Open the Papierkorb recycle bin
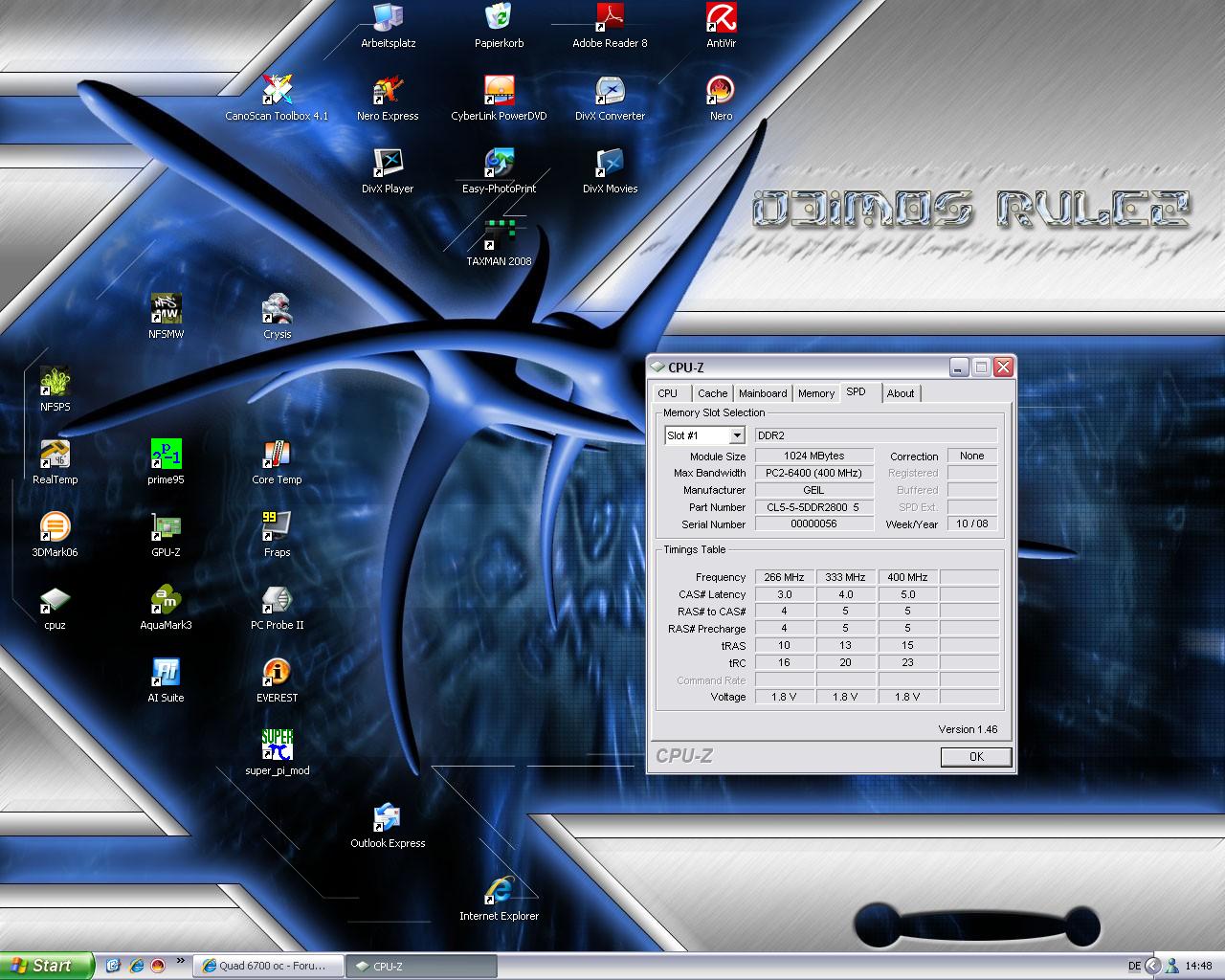The image size is (1225, 980). (x=499, y=25)
